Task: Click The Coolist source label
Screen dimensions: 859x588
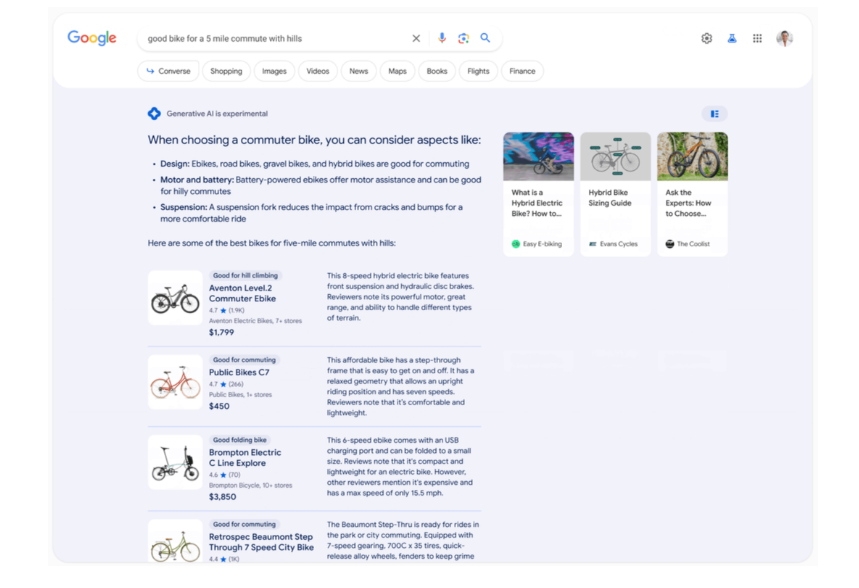Action: 688,244
